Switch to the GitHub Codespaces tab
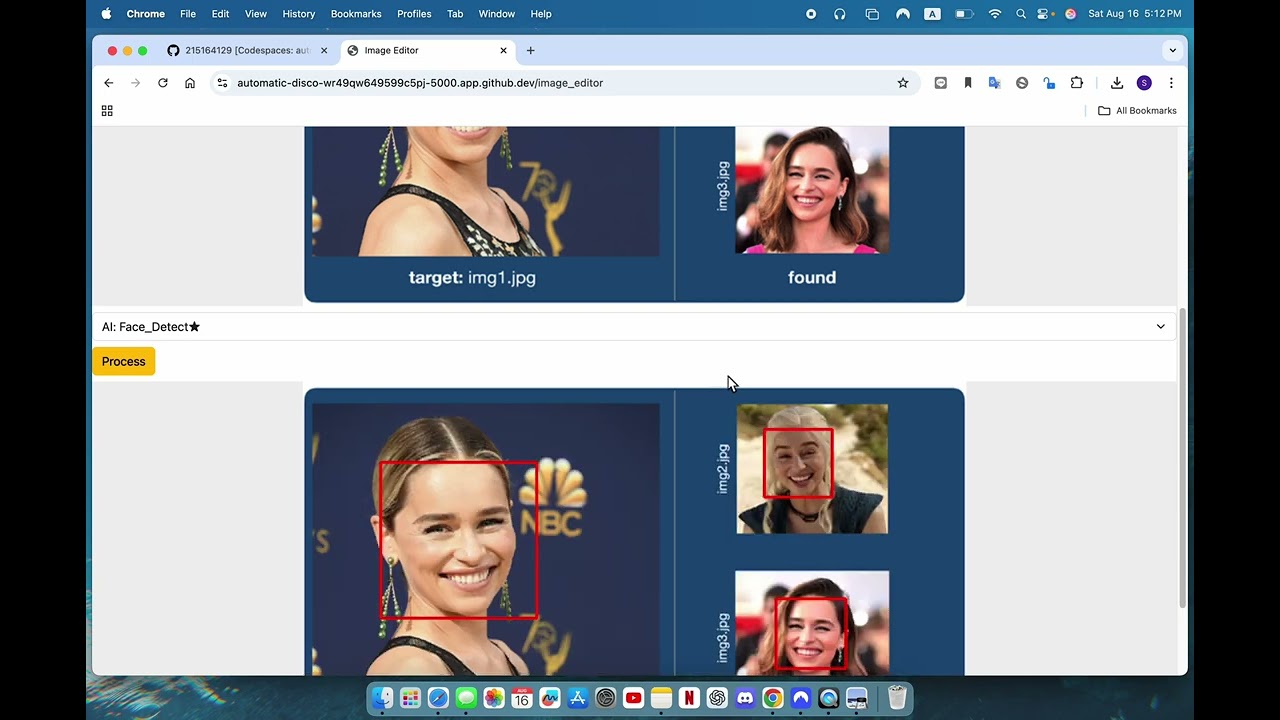Image resolution: width=1280 pixels, height=720 pixels. [x=247, y=50]
